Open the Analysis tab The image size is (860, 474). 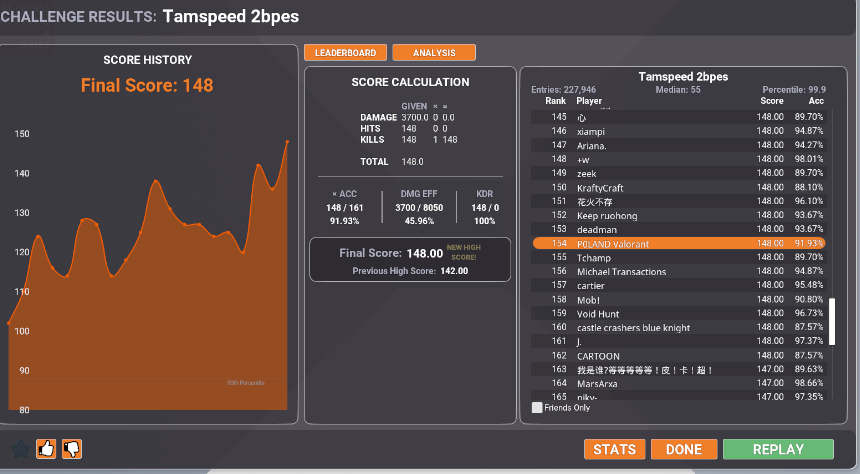(434, 53)
